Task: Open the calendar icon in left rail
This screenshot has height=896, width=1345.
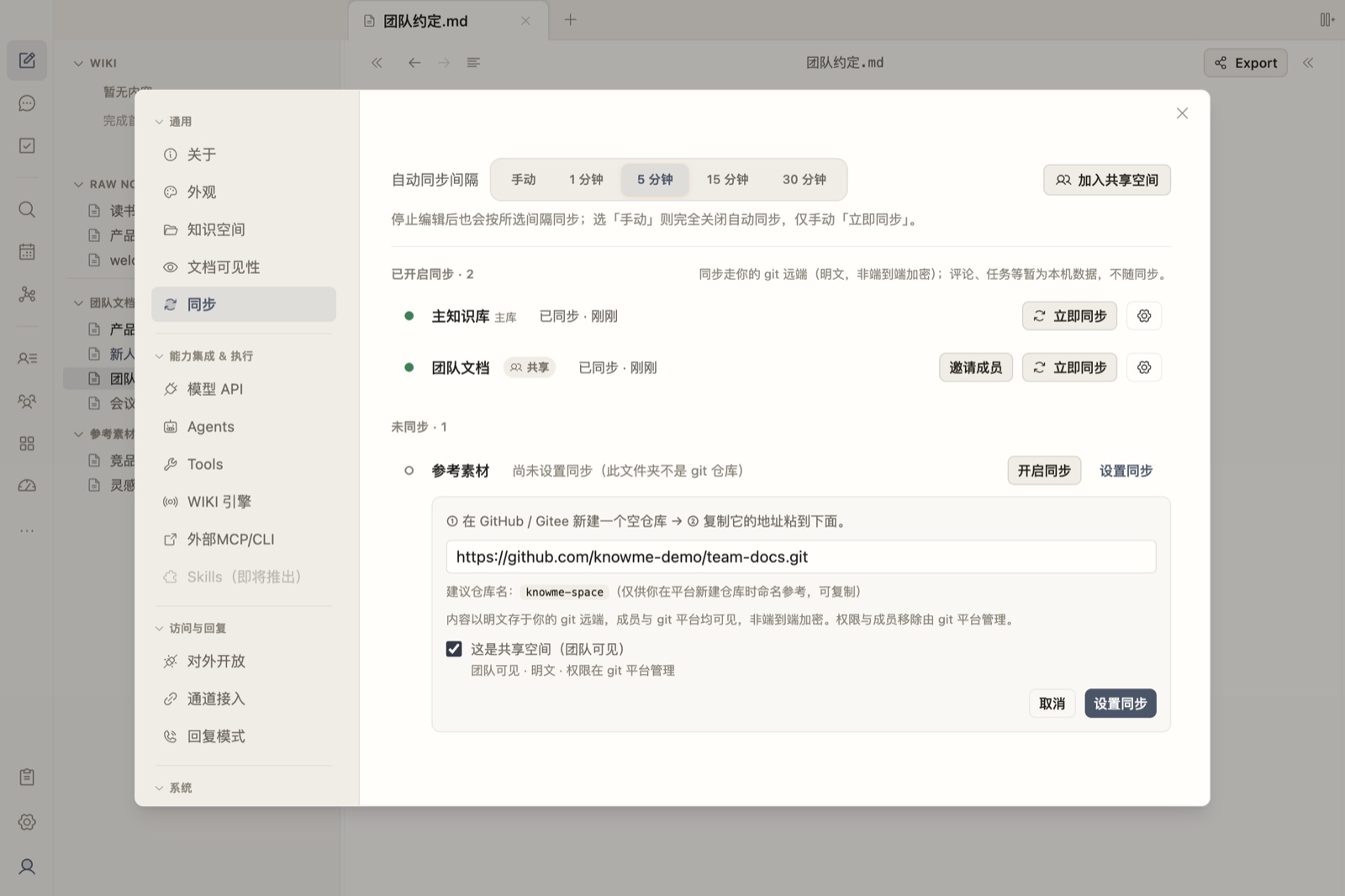Action: click(x=27, y=251)
